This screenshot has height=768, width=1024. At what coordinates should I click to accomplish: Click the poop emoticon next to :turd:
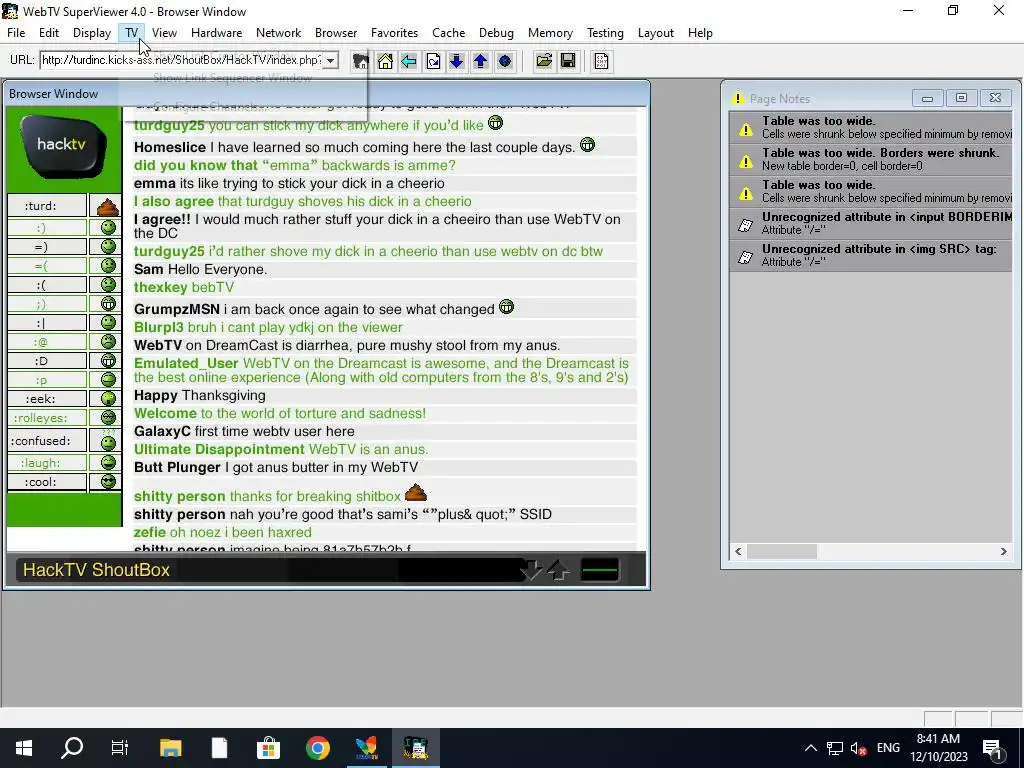tap(108, 207)
